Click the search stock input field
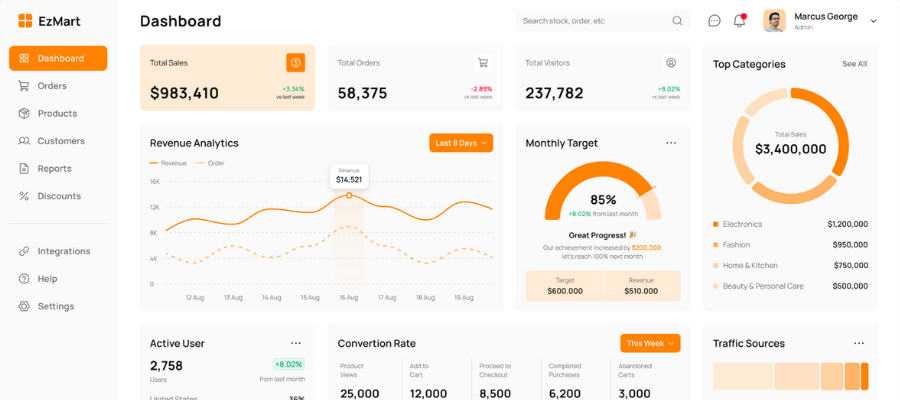This screenshot has height=400, width=900. click(603, 21)
